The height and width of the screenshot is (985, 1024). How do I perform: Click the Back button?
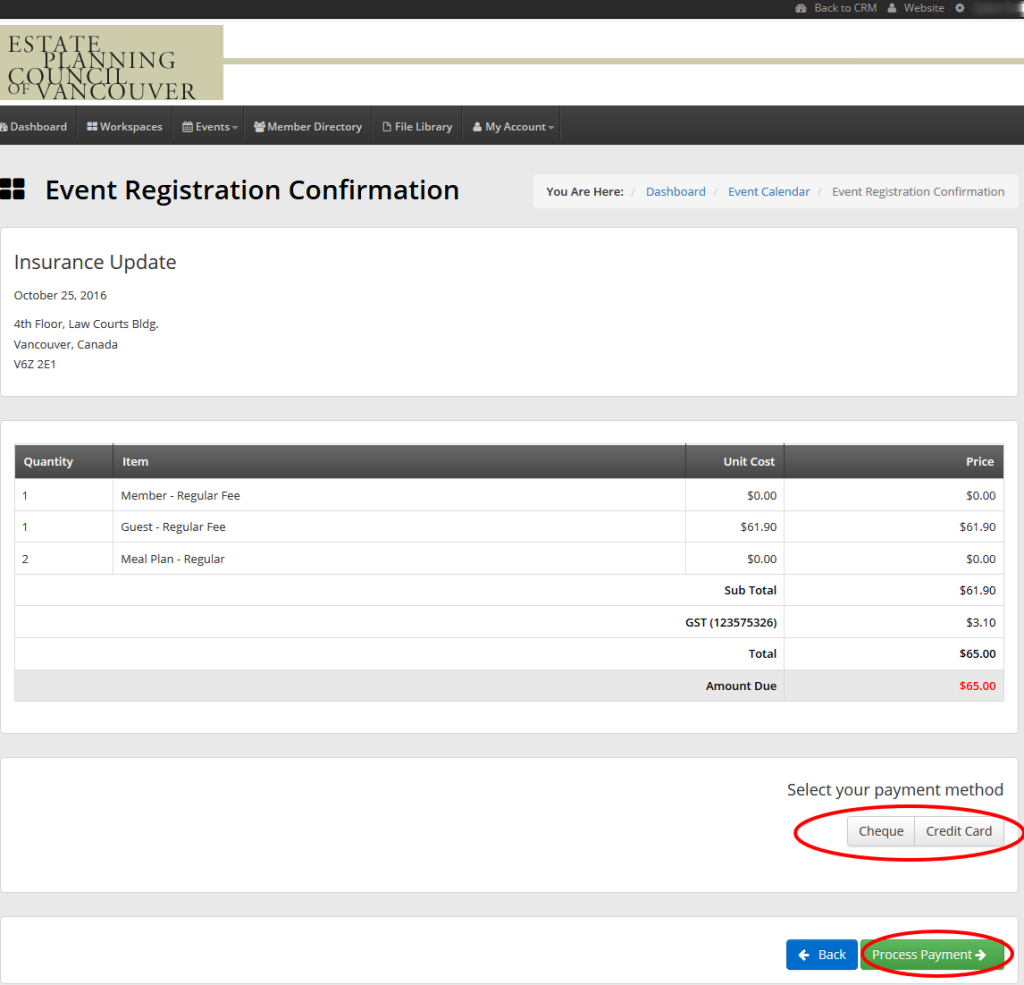click(822, 954)
